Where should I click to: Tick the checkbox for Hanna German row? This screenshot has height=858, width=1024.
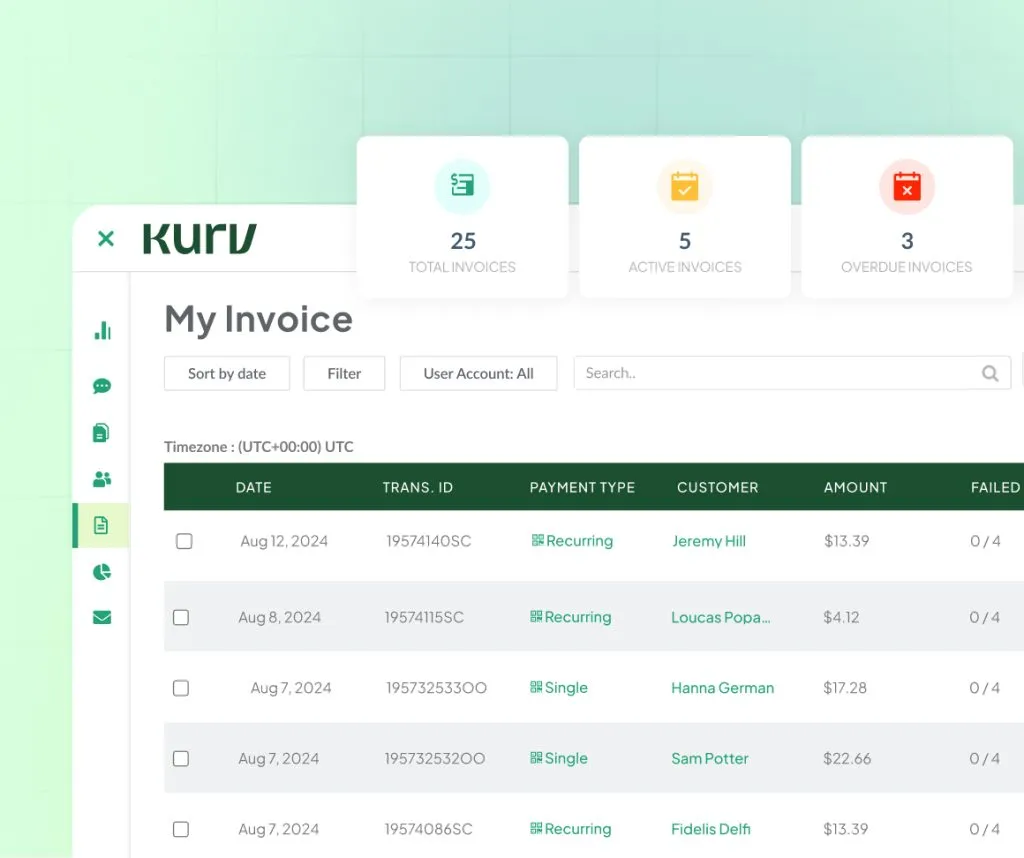point(181,688)
